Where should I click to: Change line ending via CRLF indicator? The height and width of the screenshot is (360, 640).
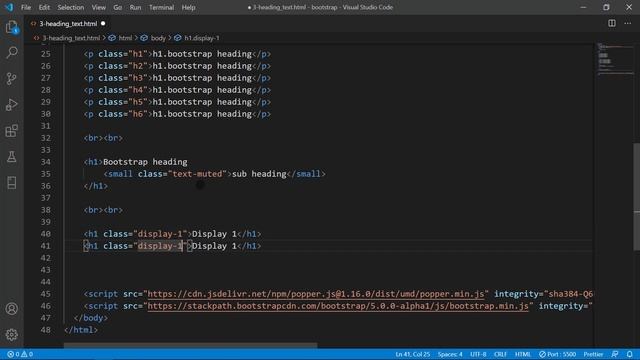point(500,354)
